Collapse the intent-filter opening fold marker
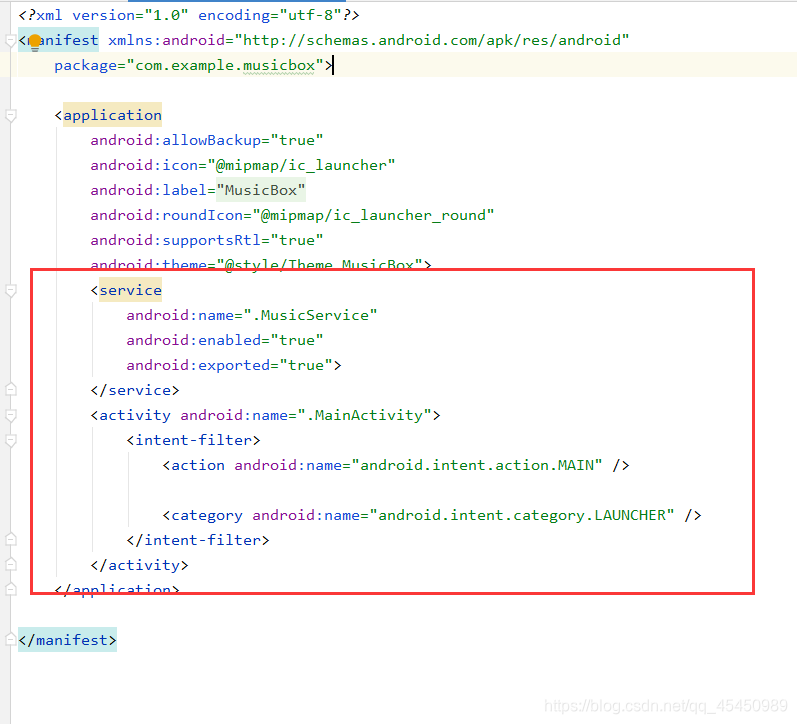 pos(10,440)
